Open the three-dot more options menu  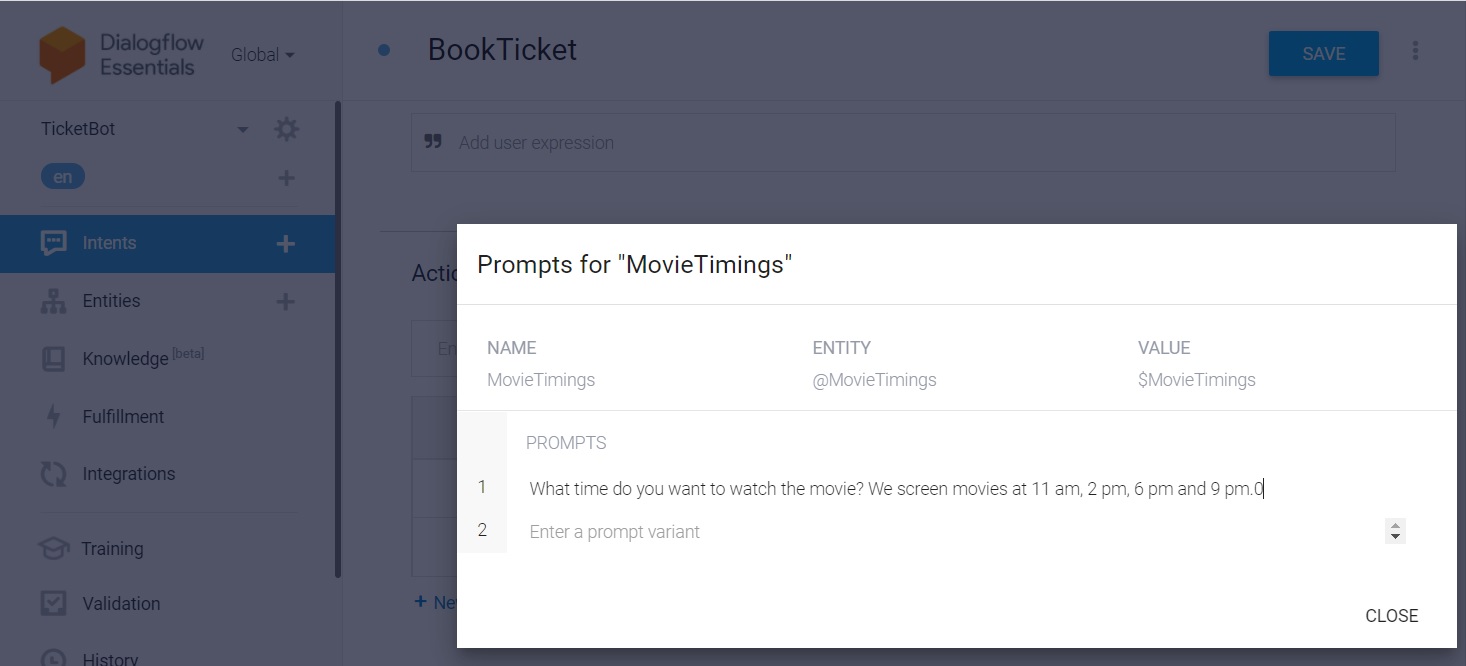click(1414, 51)
